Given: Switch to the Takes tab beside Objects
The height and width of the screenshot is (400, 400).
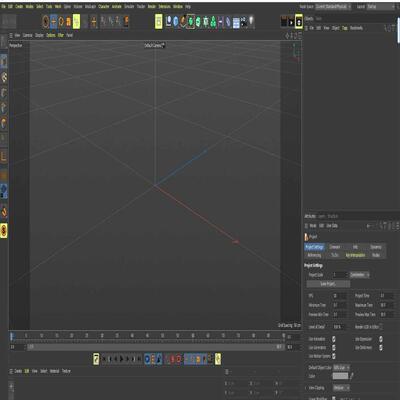Looking at the screenshot, I should click(319, 19).
